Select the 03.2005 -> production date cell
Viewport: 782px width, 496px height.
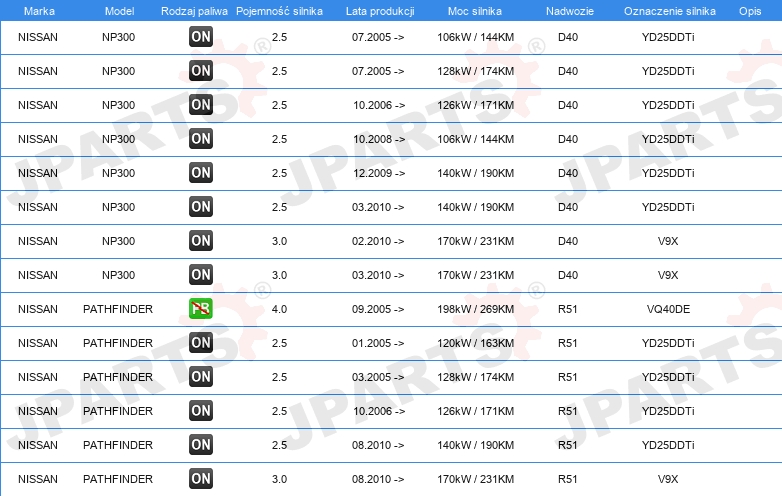tap(378, 377)
